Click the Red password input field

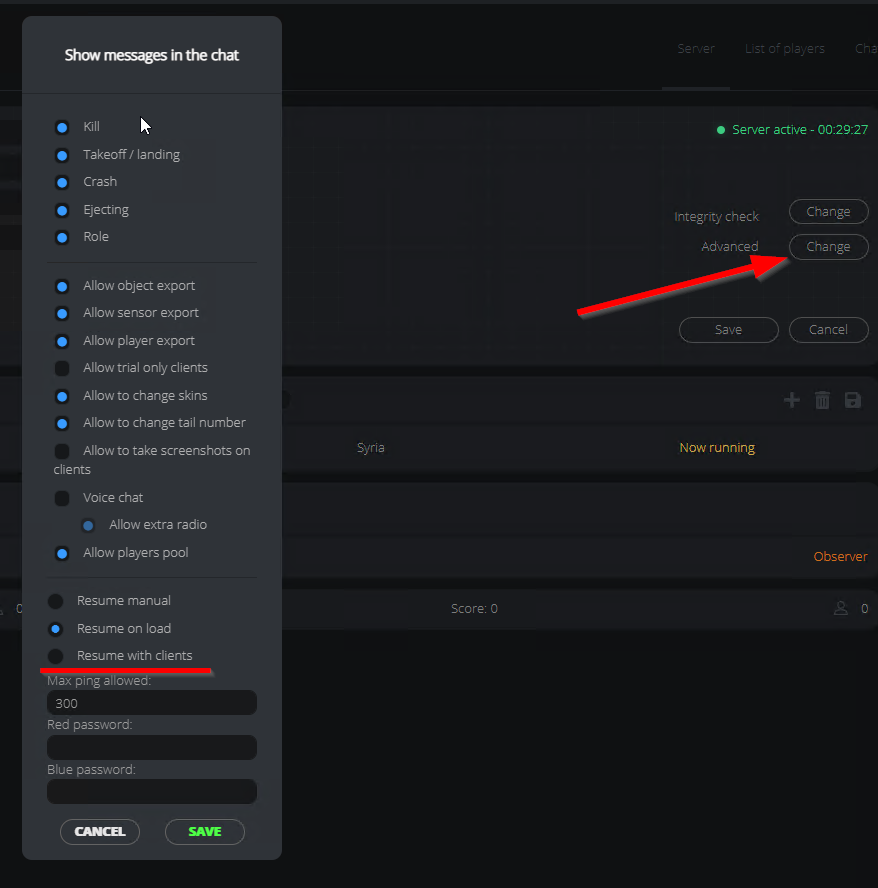(x=152, y=748)
